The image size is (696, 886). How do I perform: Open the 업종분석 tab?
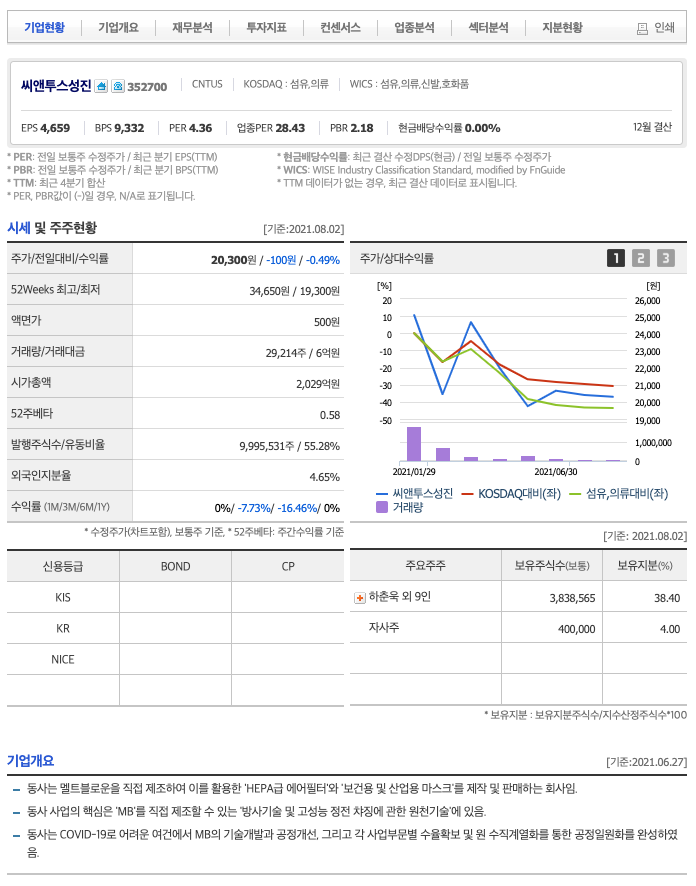[415, 27]
